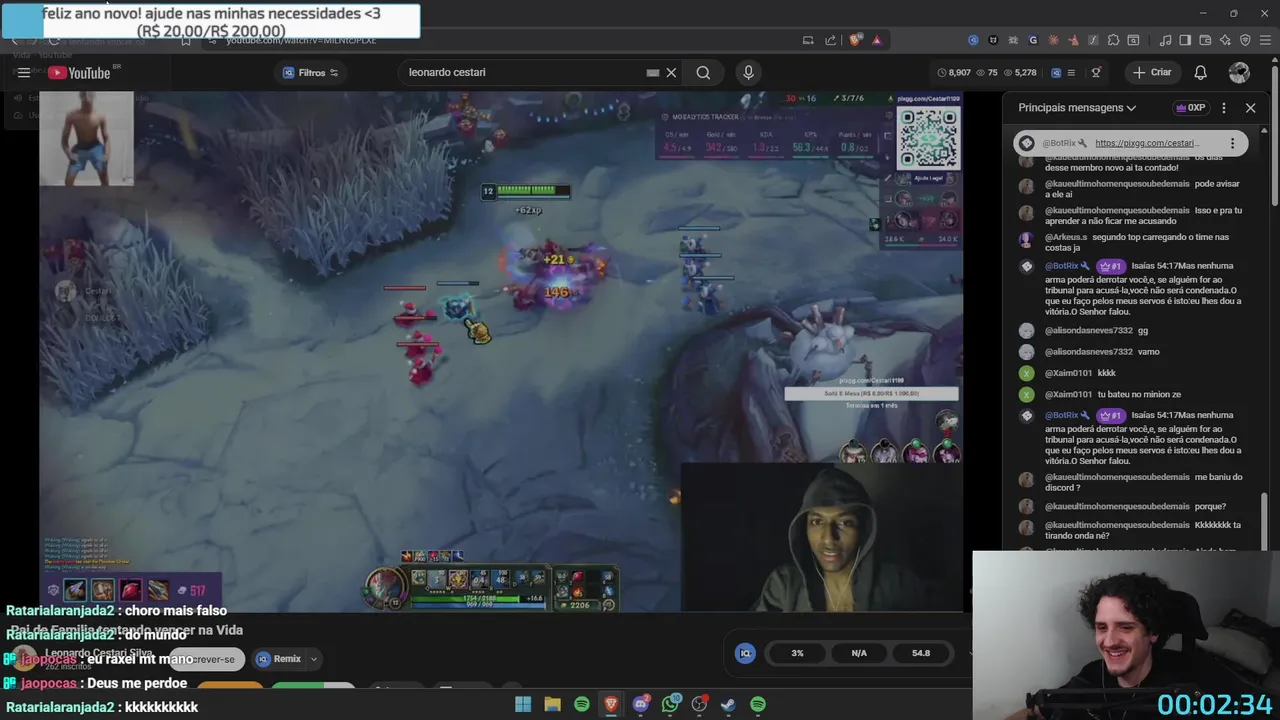Expand the Principais mensagens chat dropdown
1280x720 pixels.
point(1077,107)
